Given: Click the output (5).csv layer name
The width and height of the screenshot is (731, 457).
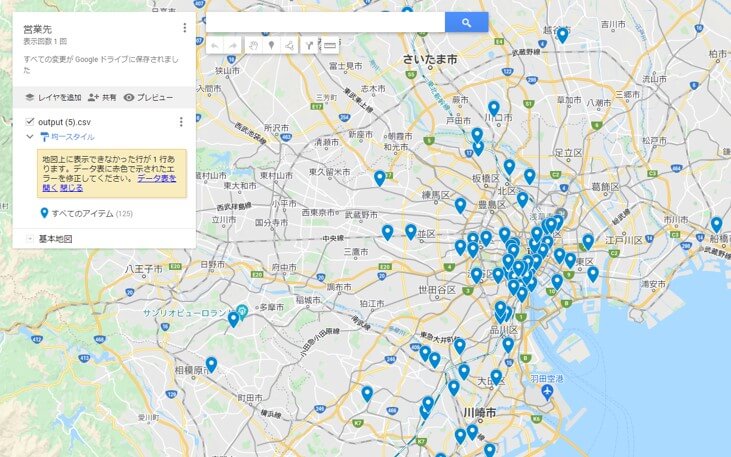Looking at the screenshot, I should coord(64,122).
